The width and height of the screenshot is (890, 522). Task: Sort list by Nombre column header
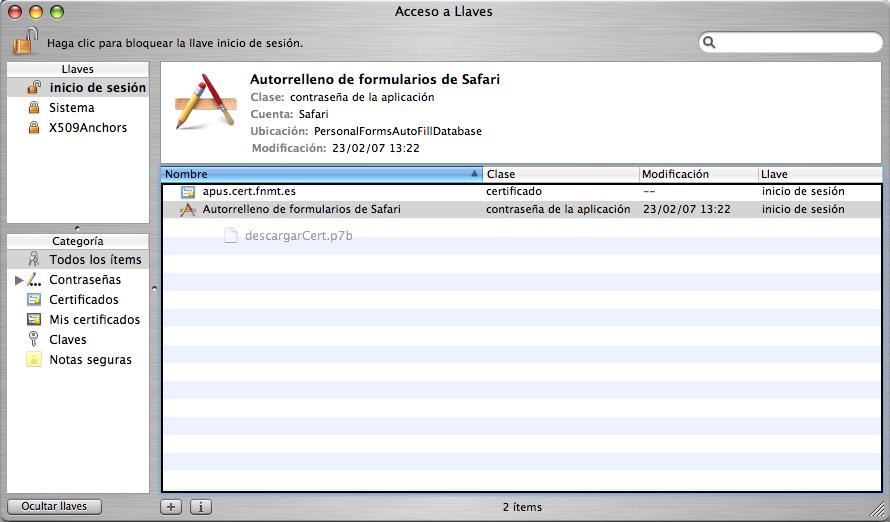(322, 174)
